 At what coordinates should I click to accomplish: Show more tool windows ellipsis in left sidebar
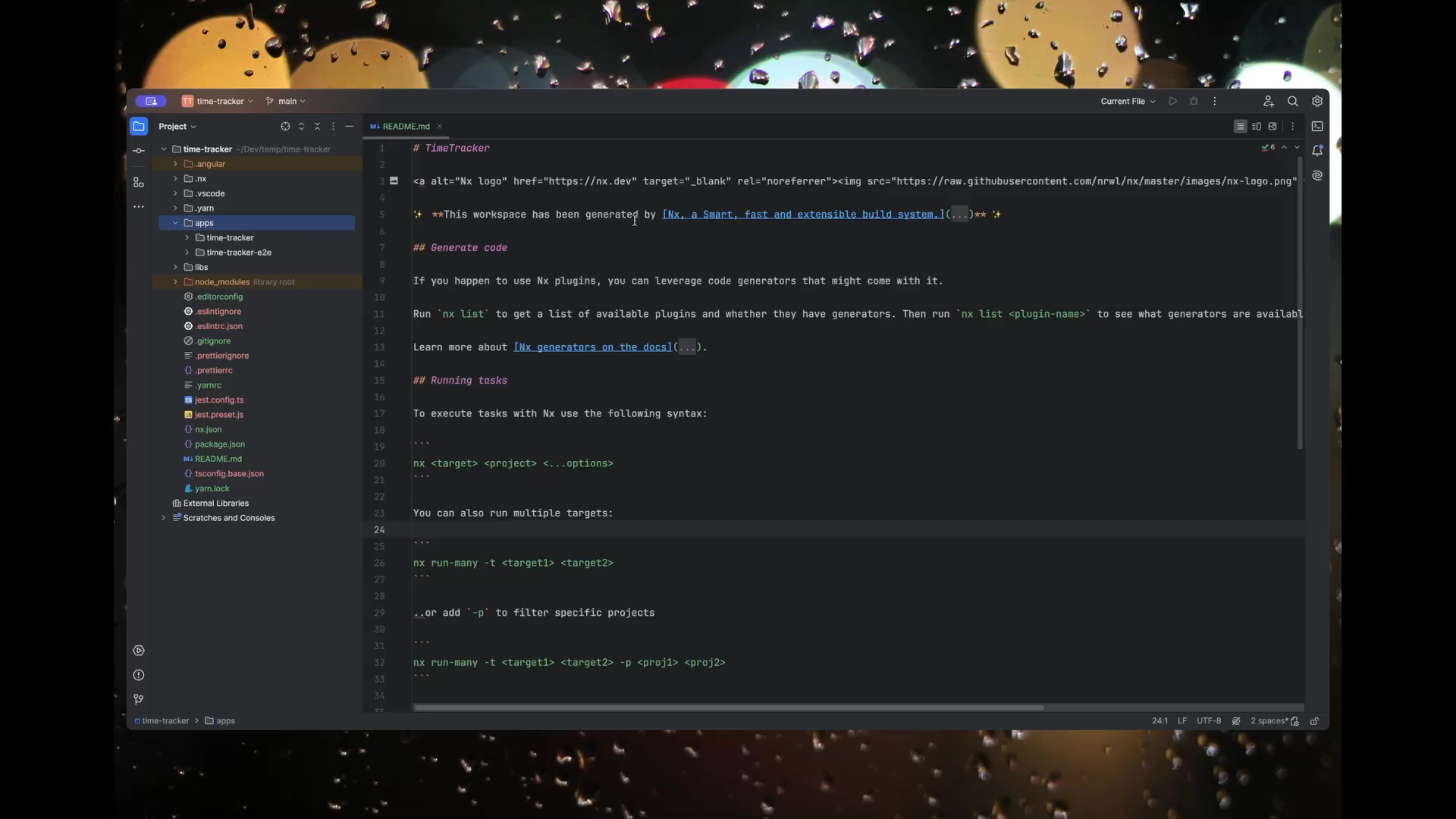pyautogui.click(x=138, y=206)
